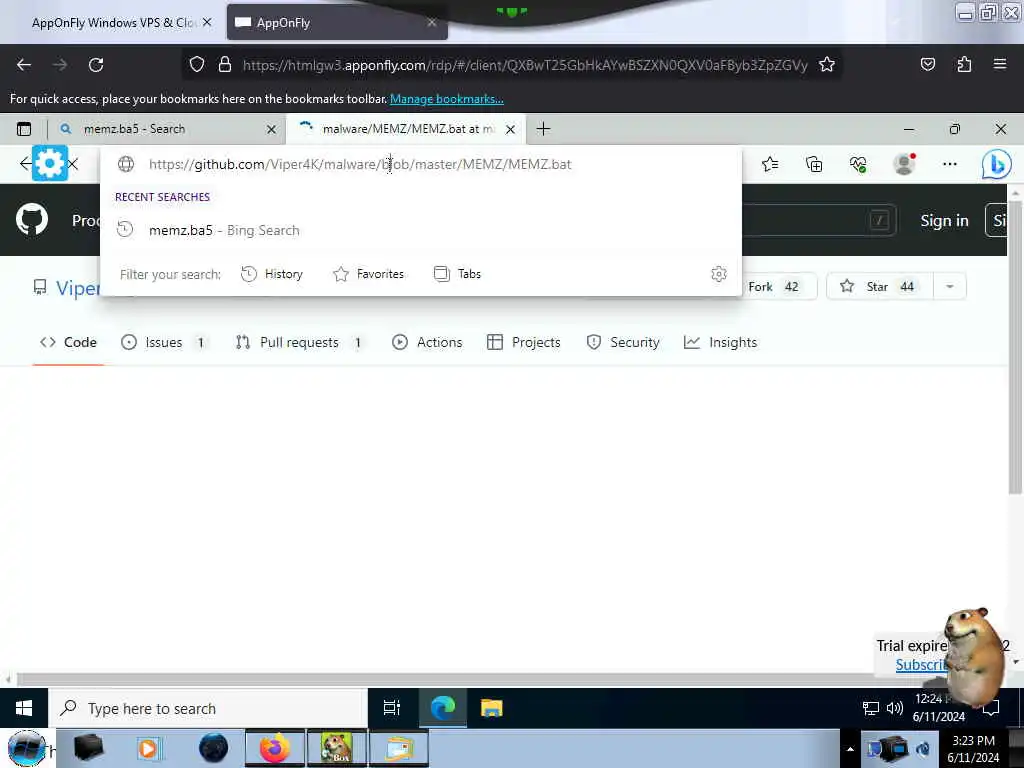Filter search by Tabs
This screenshot has width=1024, height=768.
[457, 274]
